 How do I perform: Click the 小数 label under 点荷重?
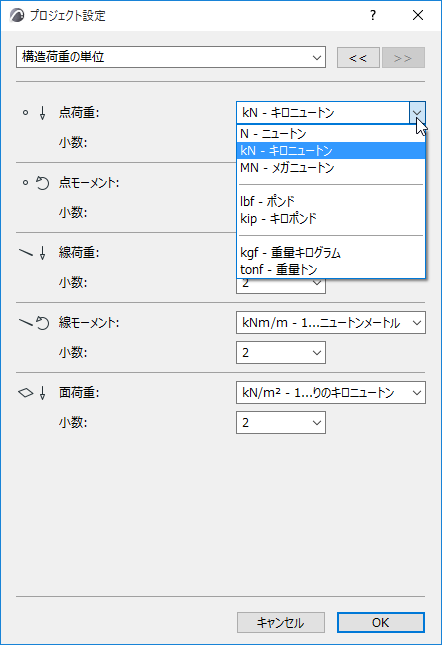(73, 143)
